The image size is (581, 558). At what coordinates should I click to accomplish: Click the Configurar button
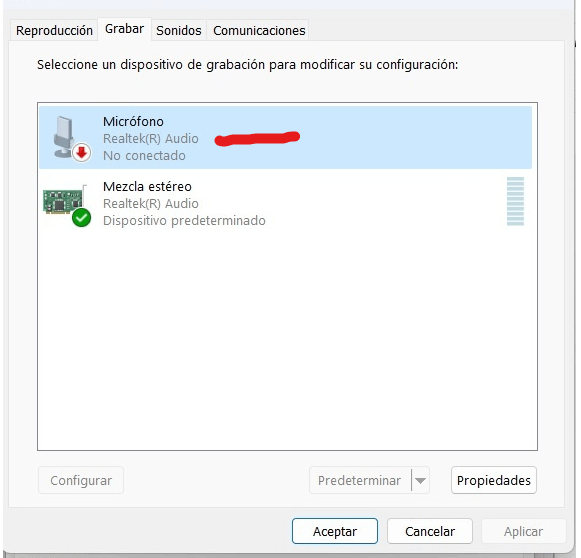click(81, 480)
